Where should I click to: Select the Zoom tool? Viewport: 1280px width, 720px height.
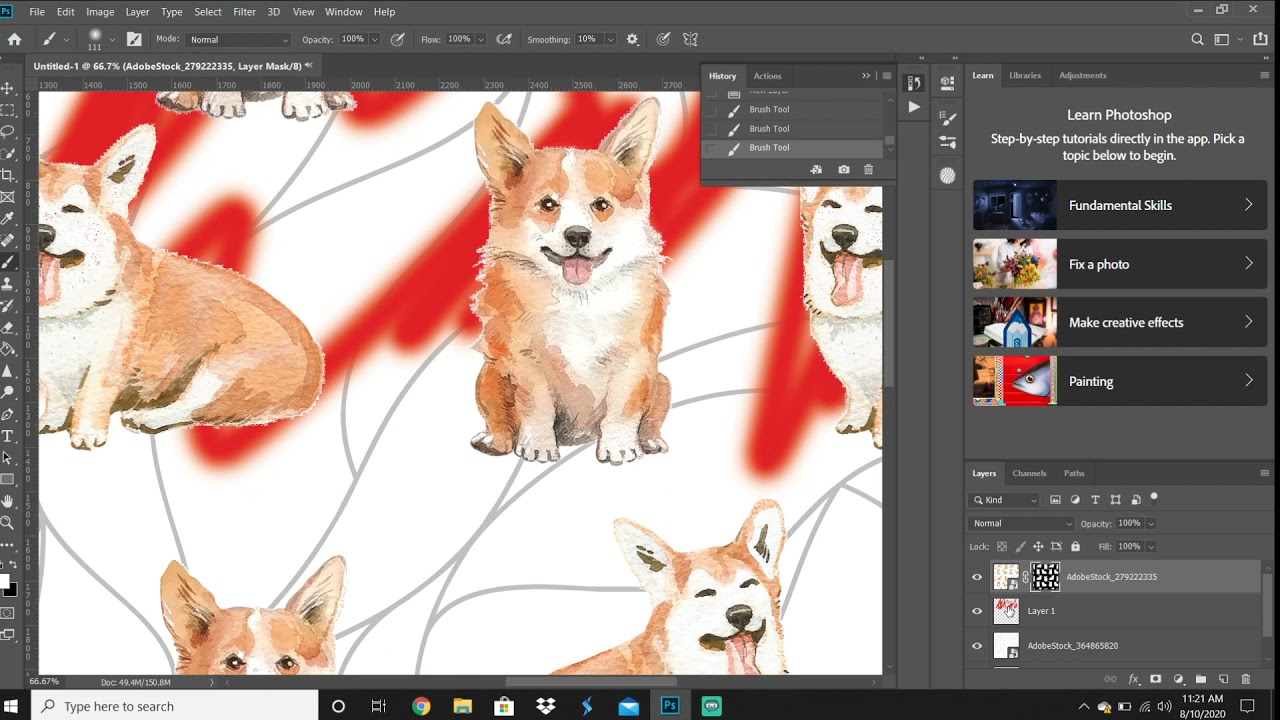(x=8, y=522)
